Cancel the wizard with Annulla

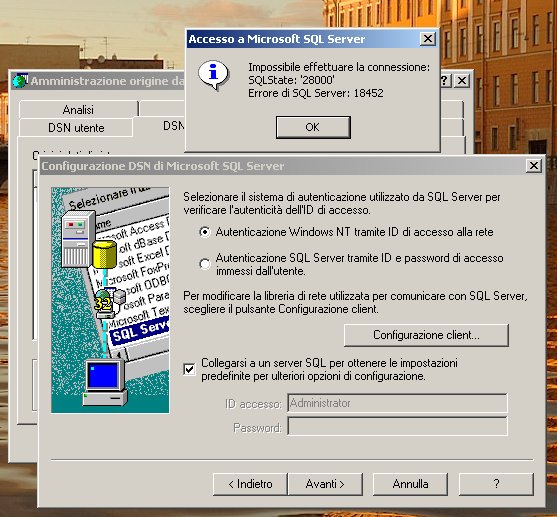(410, 484)
